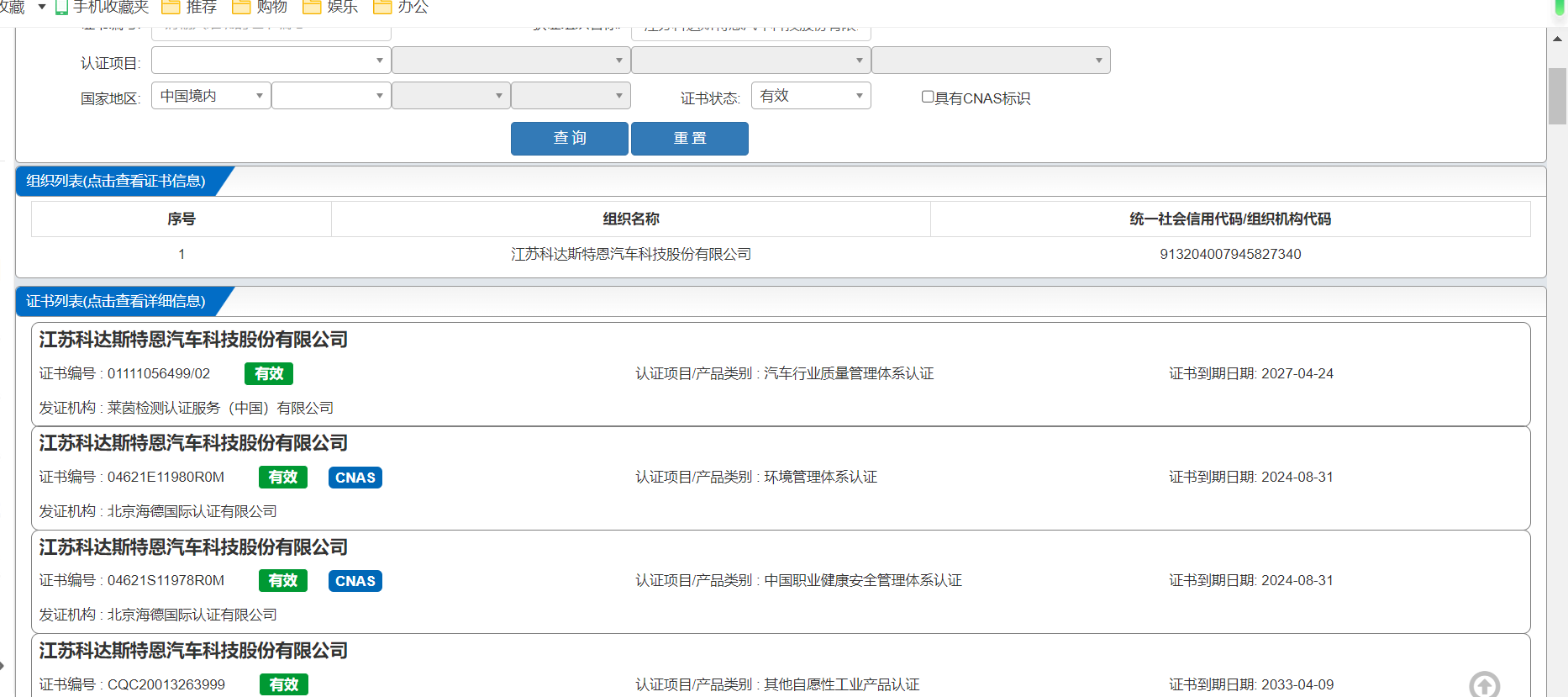The image size is (1568, 697).
Task: Click 环境管理体系认证 text
Action: tap(820, 477)
